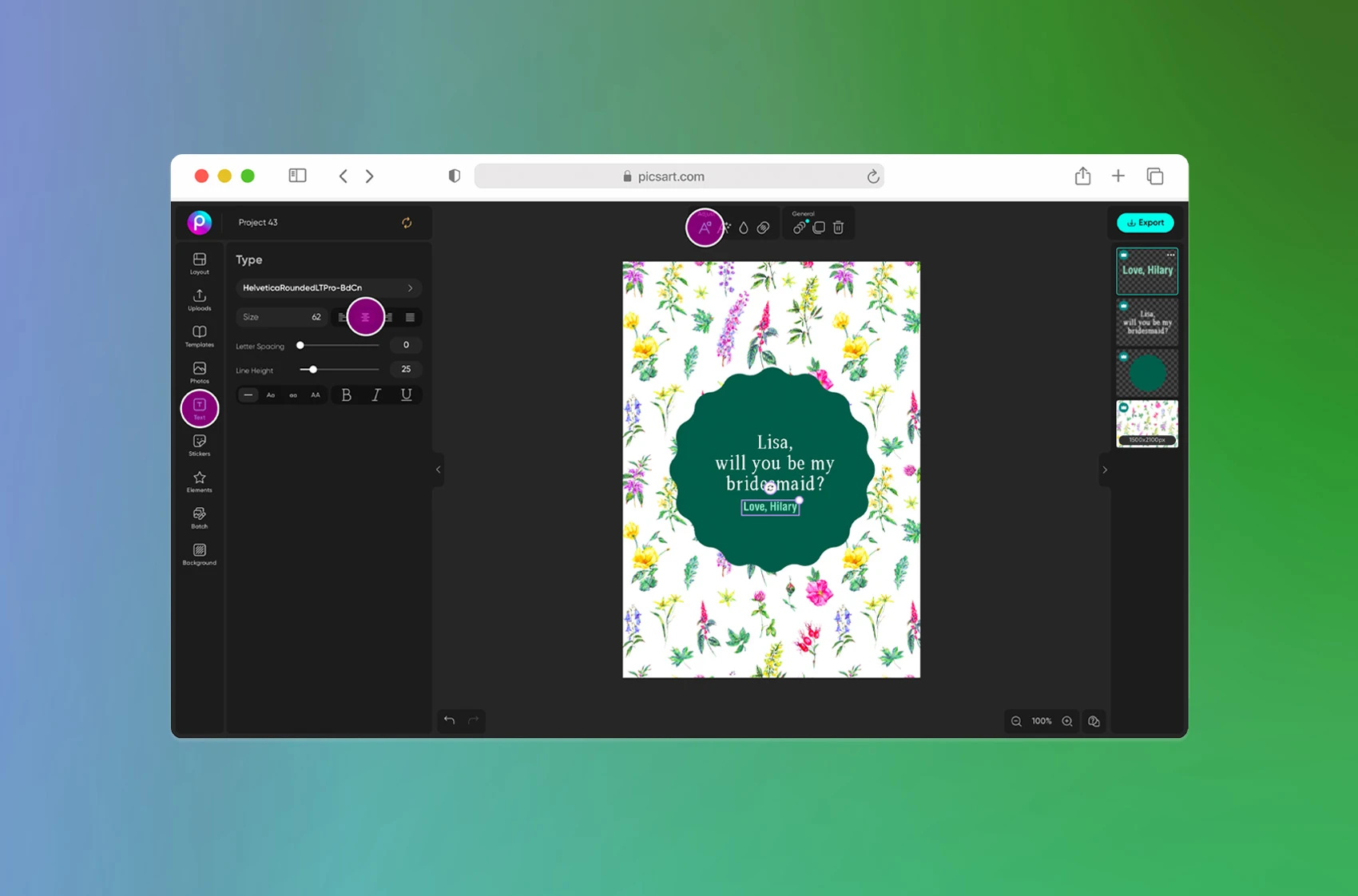Open the options menu on the Love, Hilary layer
Image resolution: width=1358 pixels, height=896 pixels.
tap(1169, 254)
